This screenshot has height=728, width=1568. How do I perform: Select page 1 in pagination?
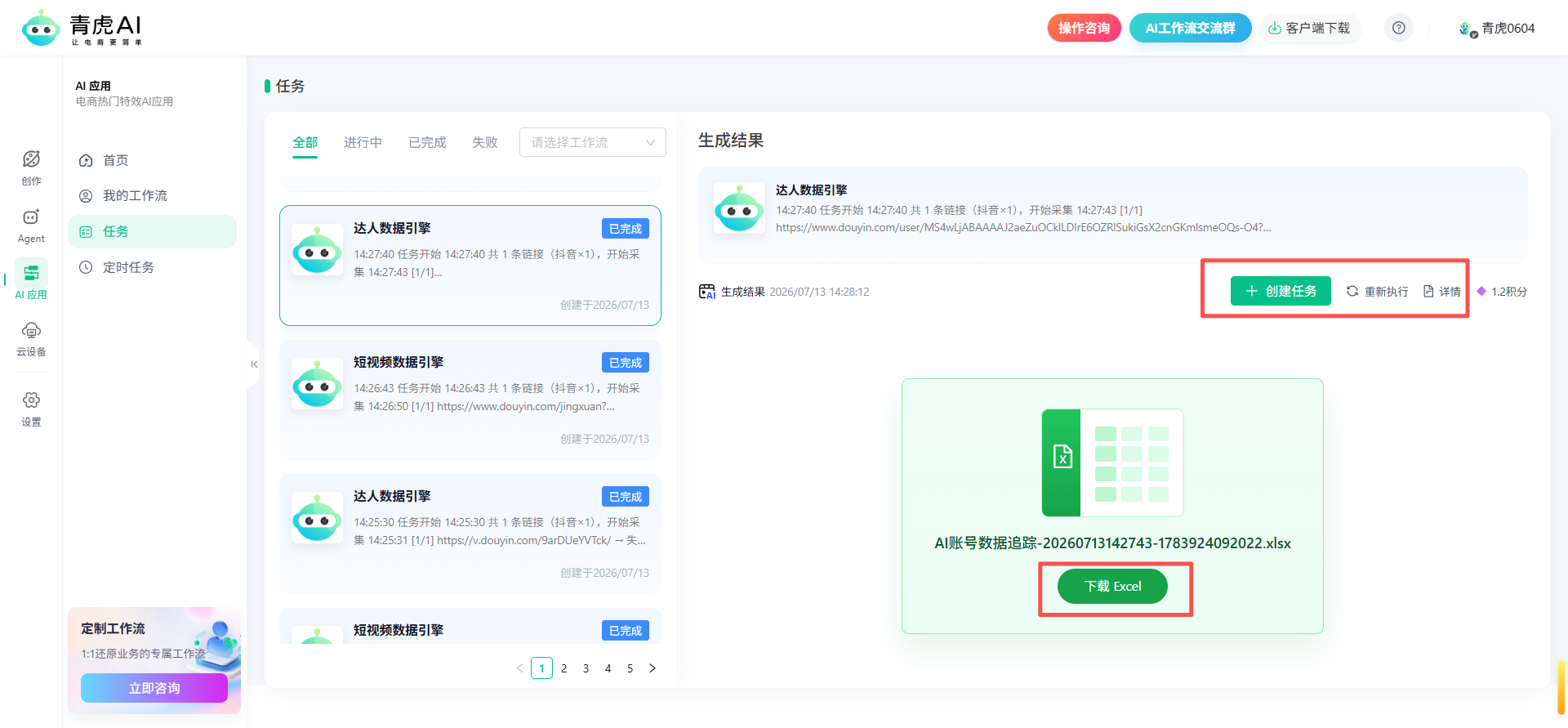541,668
